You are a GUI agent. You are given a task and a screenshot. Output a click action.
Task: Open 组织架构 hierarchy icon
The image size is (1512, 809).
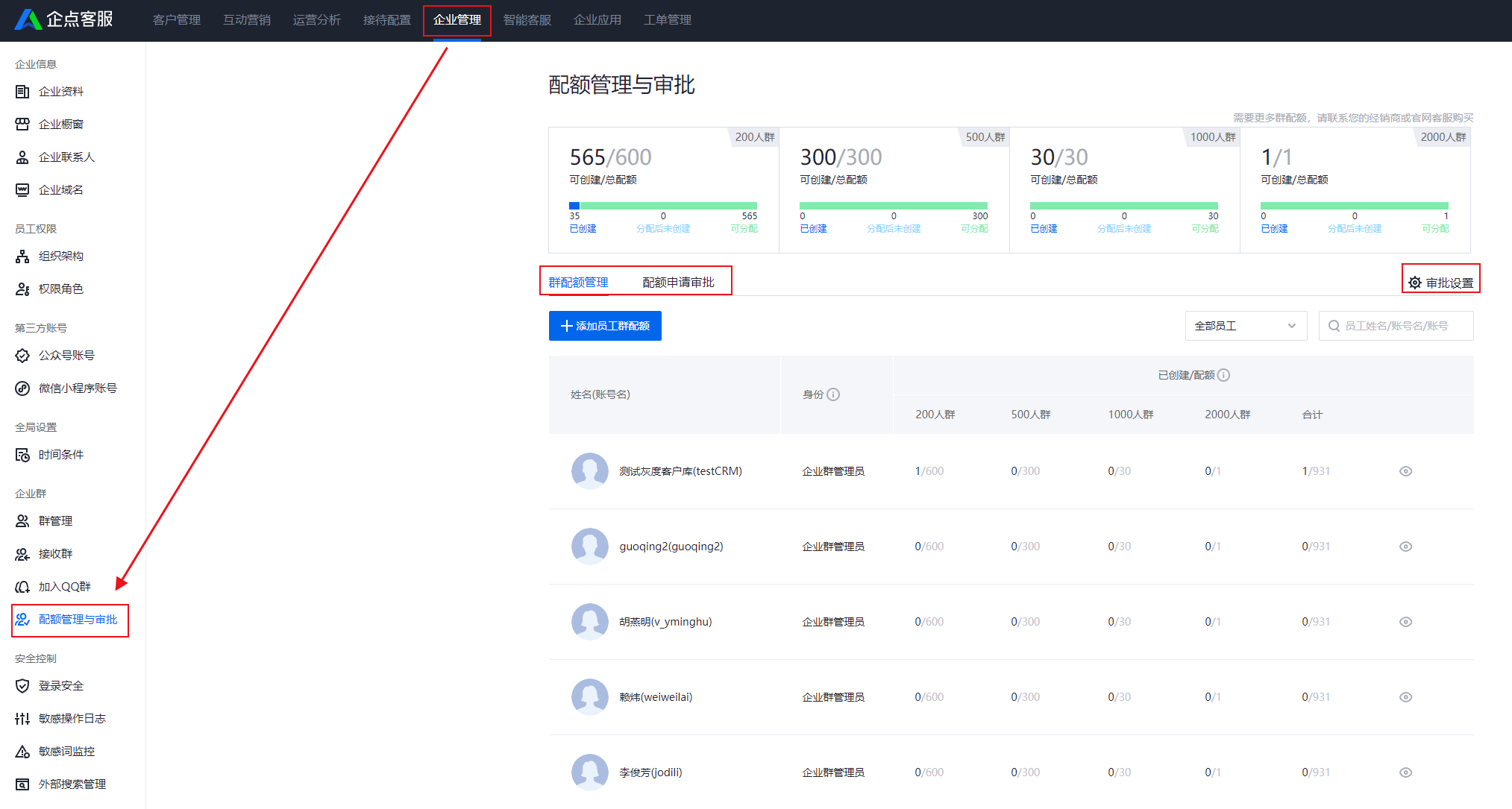(22, 256)
